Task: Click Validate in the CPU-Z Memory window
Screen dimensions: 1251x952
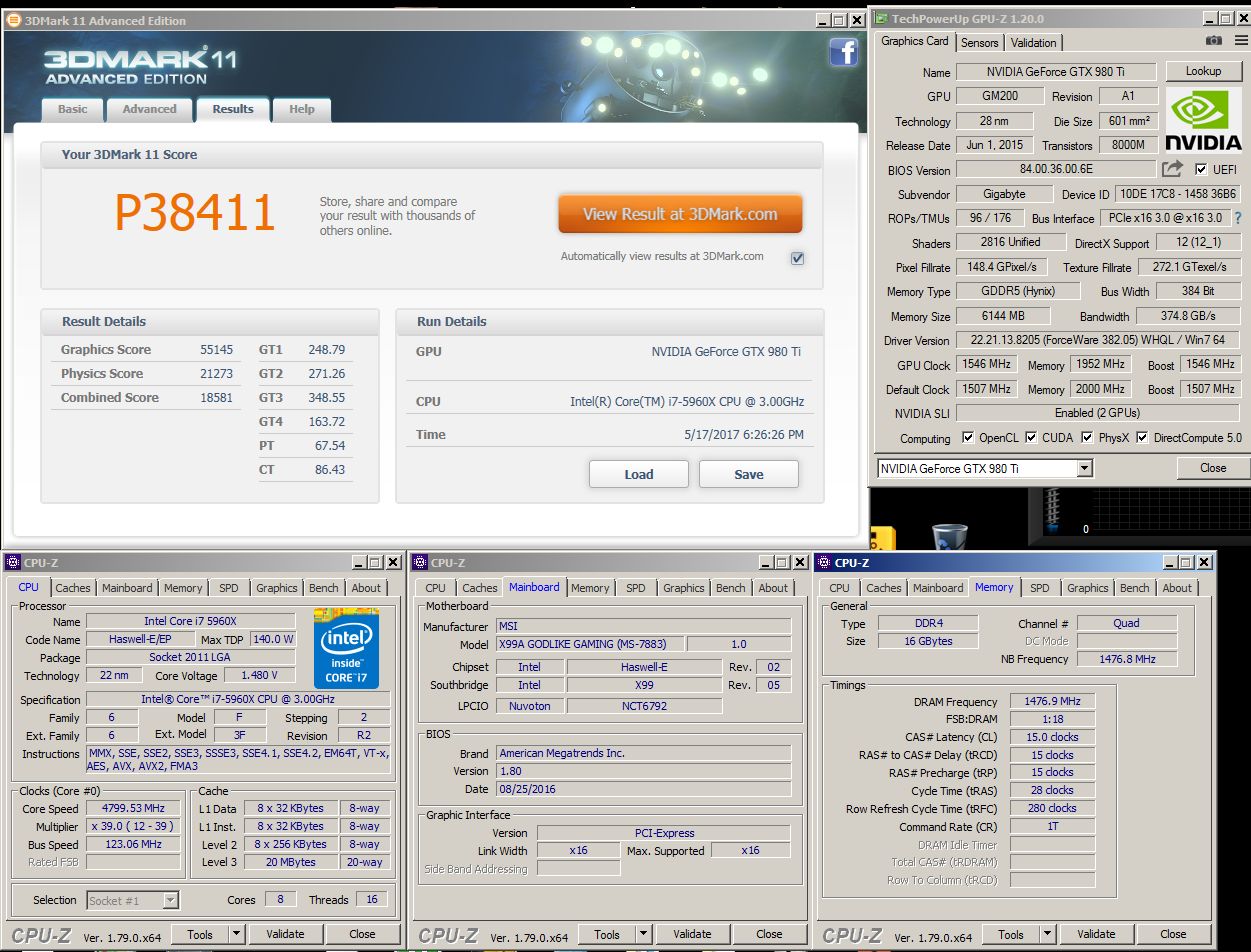Action: 1096,934
